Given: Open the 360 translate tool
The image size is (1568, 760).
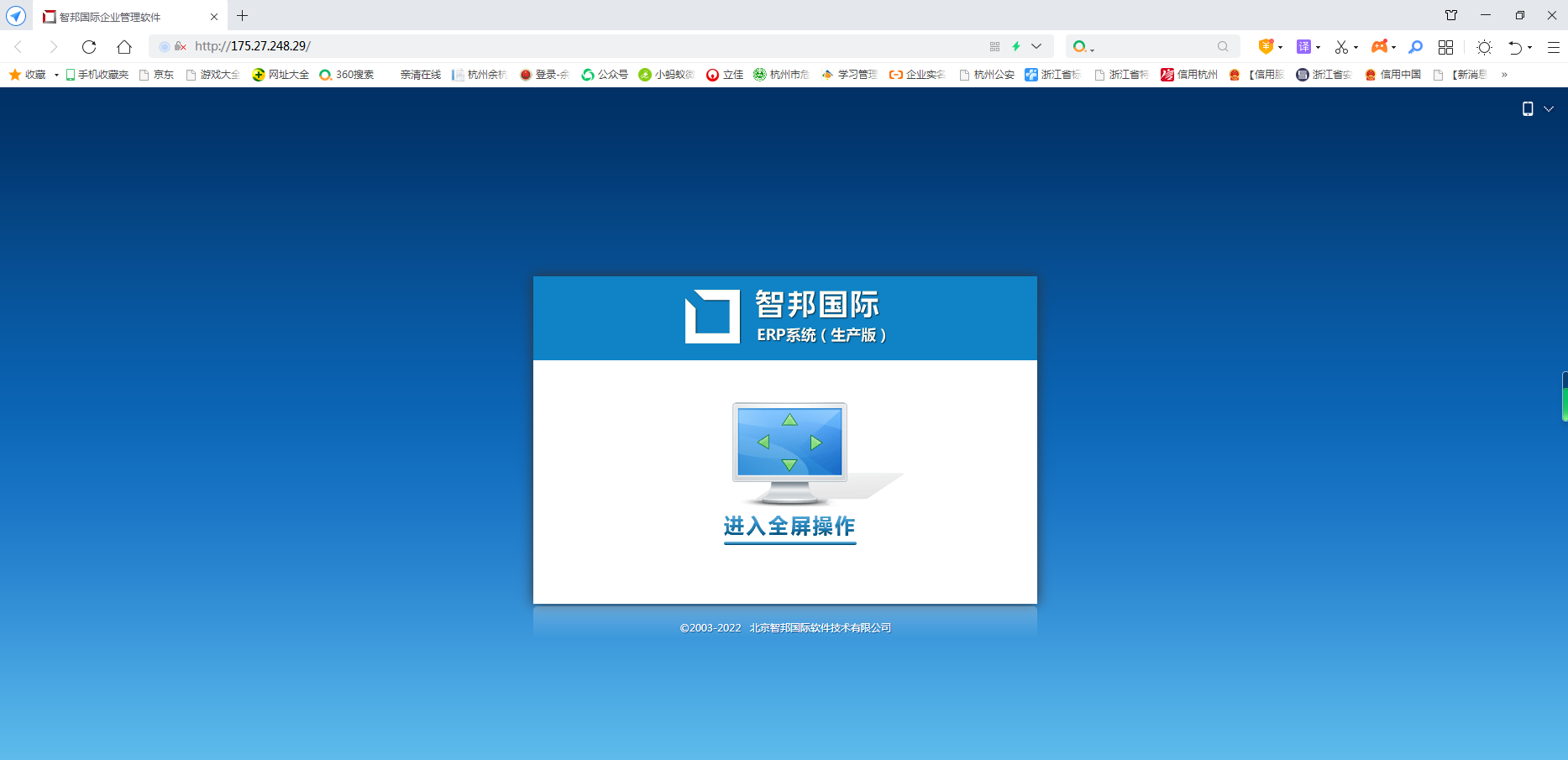Looking at the screenshot, I should pyautogui.click(x=1304, y=46).
